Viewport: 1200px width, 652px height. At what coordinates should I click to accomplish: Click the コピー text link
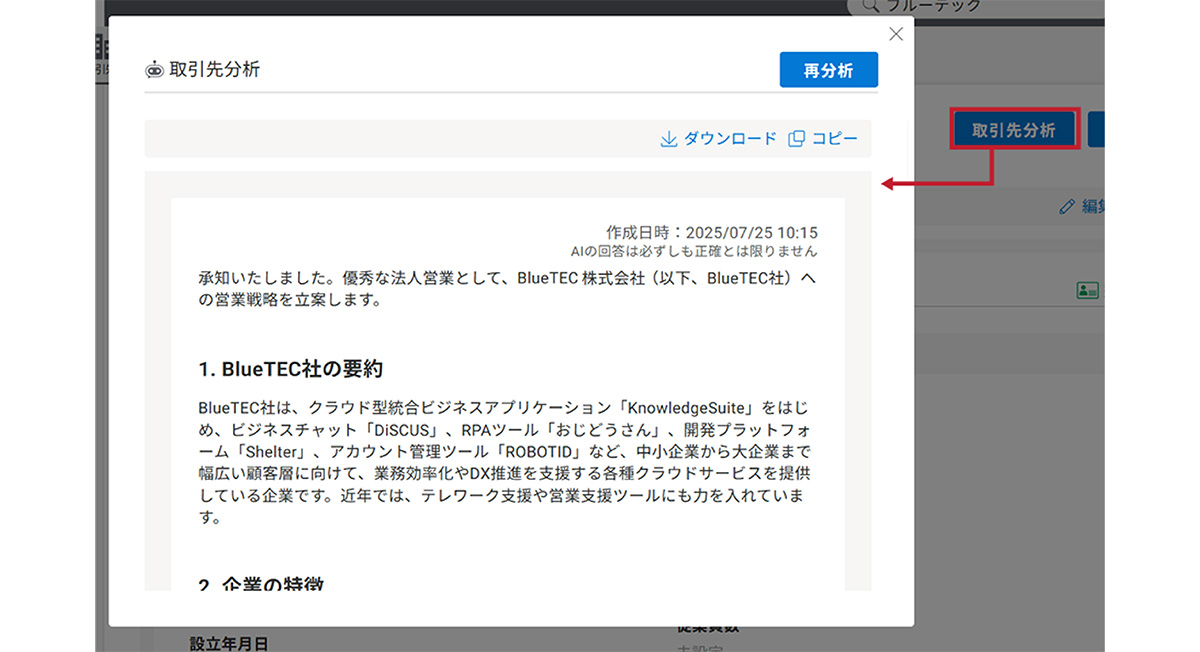[x=834, y=139]
